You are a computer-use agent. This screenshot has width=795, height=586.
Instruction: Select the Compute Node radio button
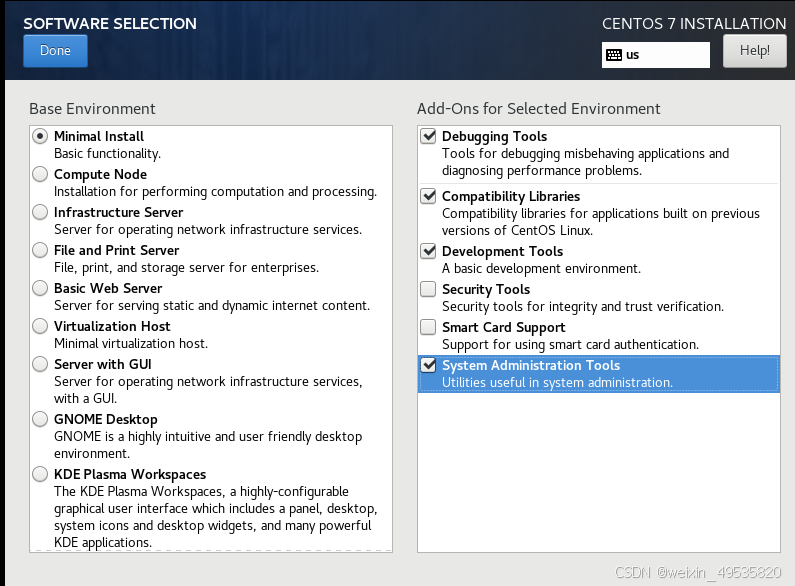click(40, 174)
